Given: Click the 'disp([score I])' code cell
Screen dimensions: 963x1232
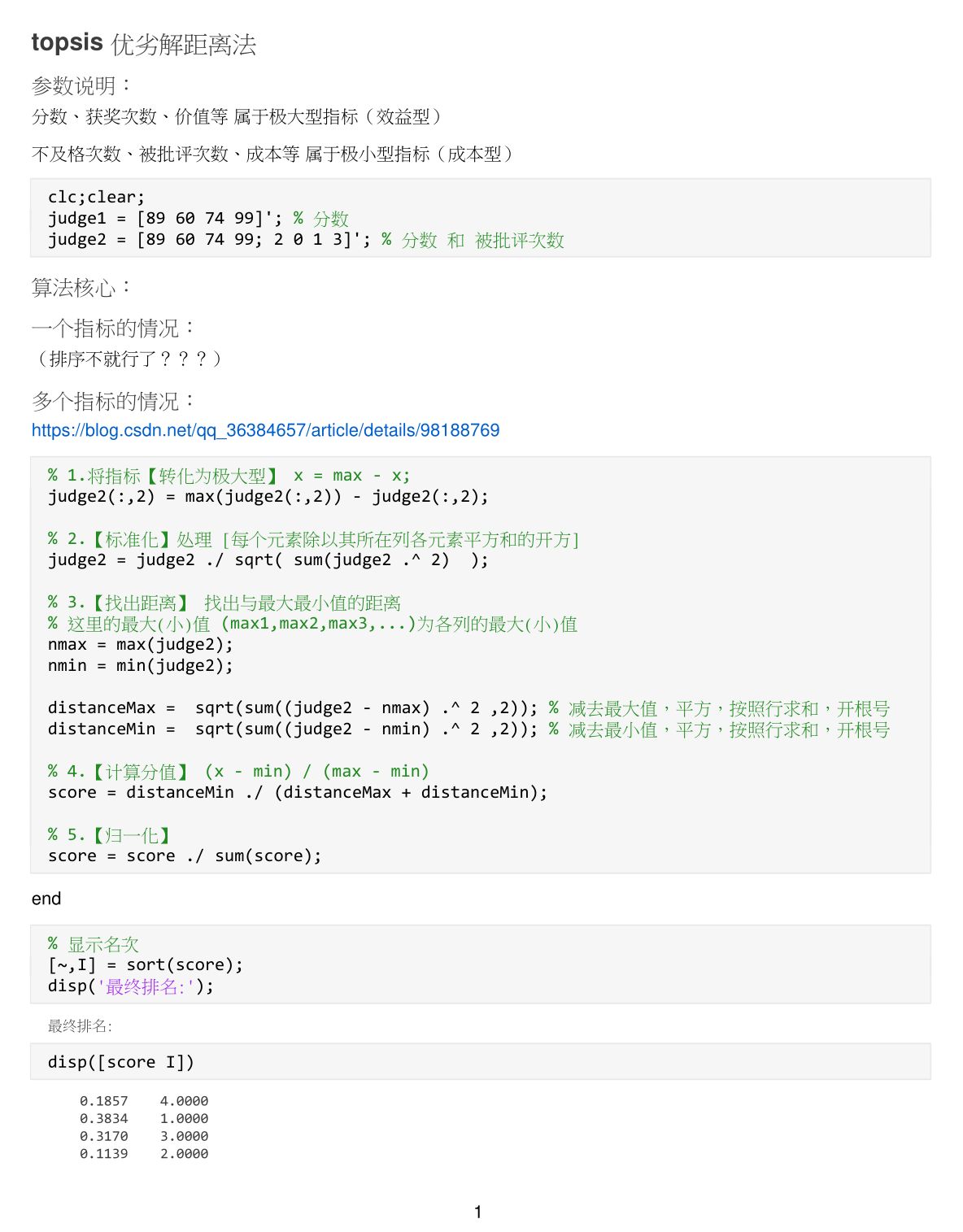Looking at the screenshot, I should point(121,1062).
